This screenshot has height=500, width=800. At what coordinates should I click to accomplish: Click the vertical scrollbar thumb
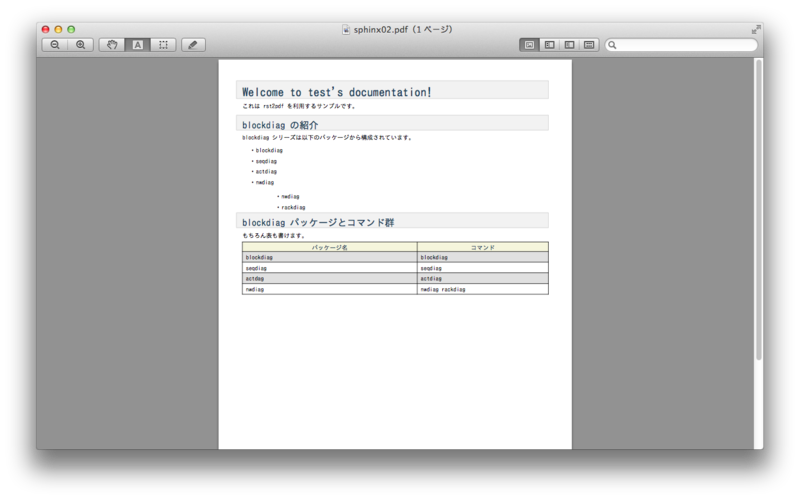759,210
